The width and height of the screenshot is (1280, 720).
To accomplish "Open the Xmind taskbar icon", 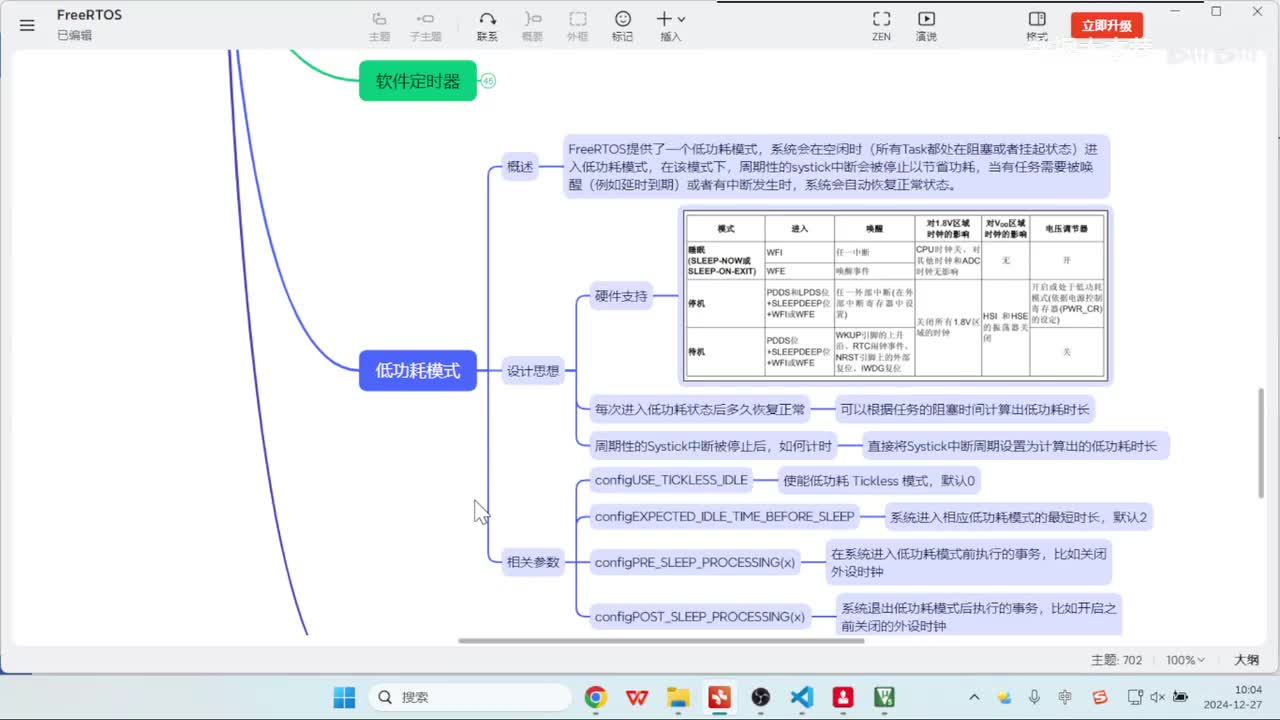I will pos(719,697).
